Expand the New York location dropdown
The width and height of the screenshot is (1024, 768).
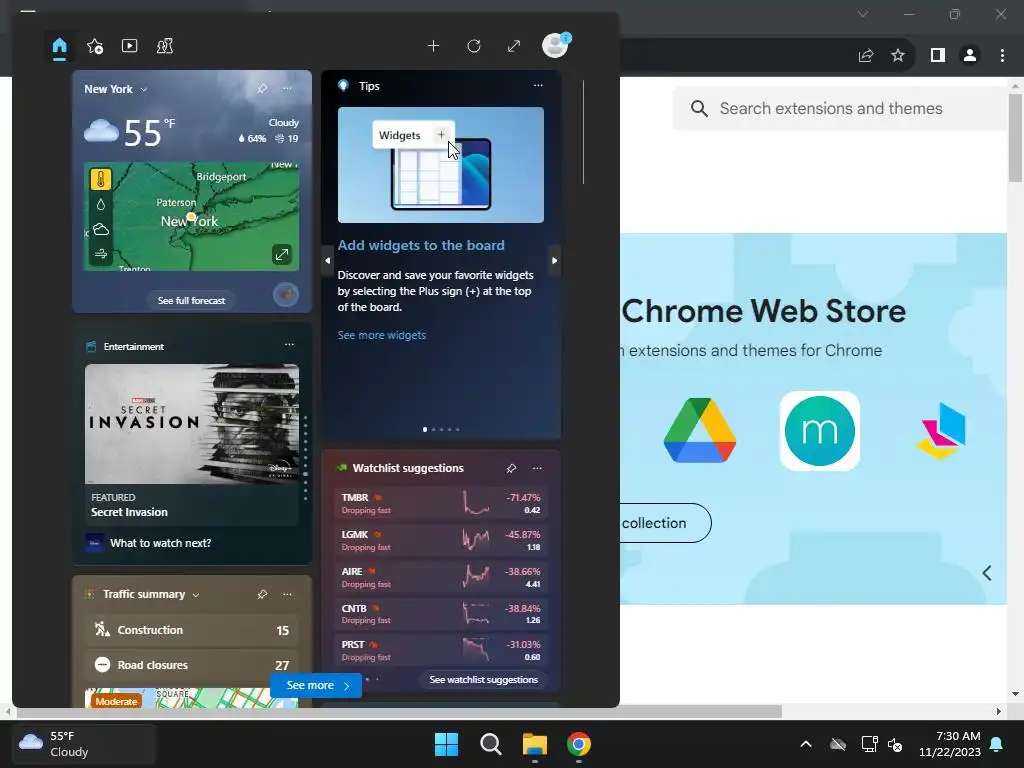144,89
